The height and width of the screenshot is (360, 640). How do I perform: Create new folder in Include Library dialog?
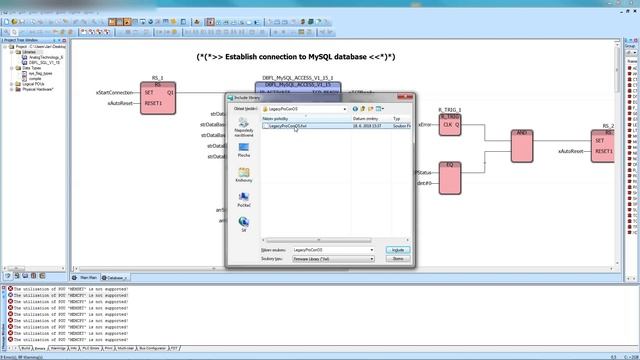click(x=371, y=109)
